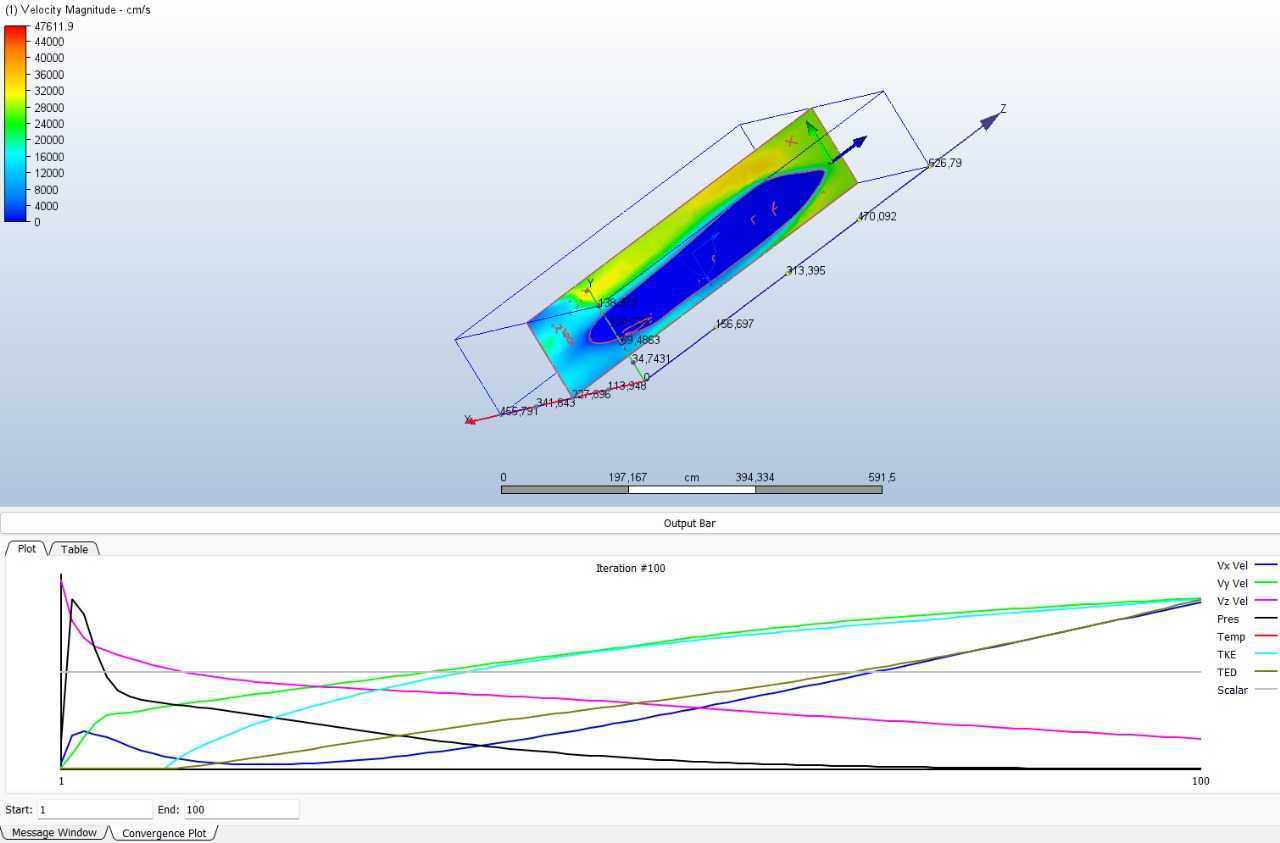This screenshot has height=843, width=1280.
Task: Click the Temp legend entry
Action: pos(1246,637)
